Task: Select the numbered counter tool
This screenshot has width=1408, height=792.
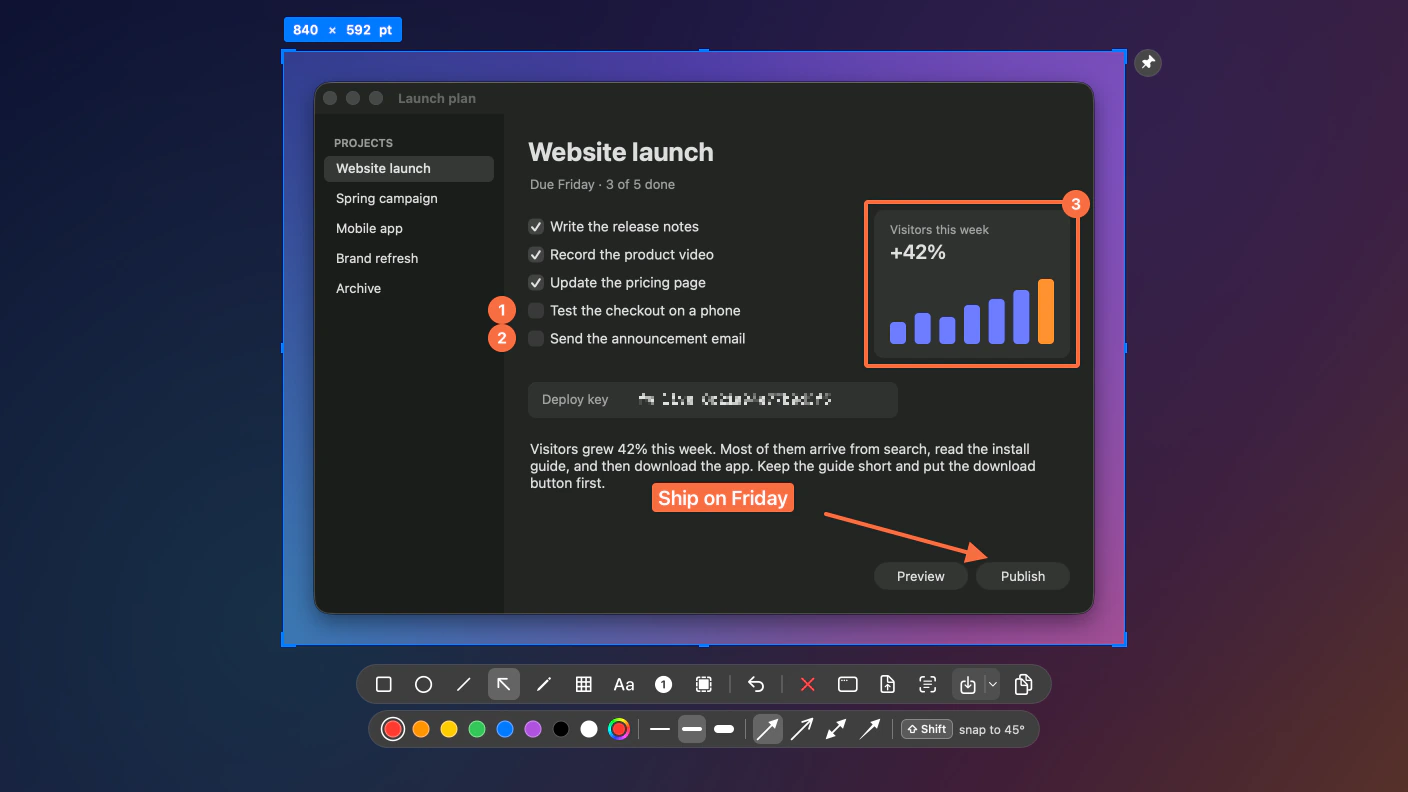Action: (664, 685)
